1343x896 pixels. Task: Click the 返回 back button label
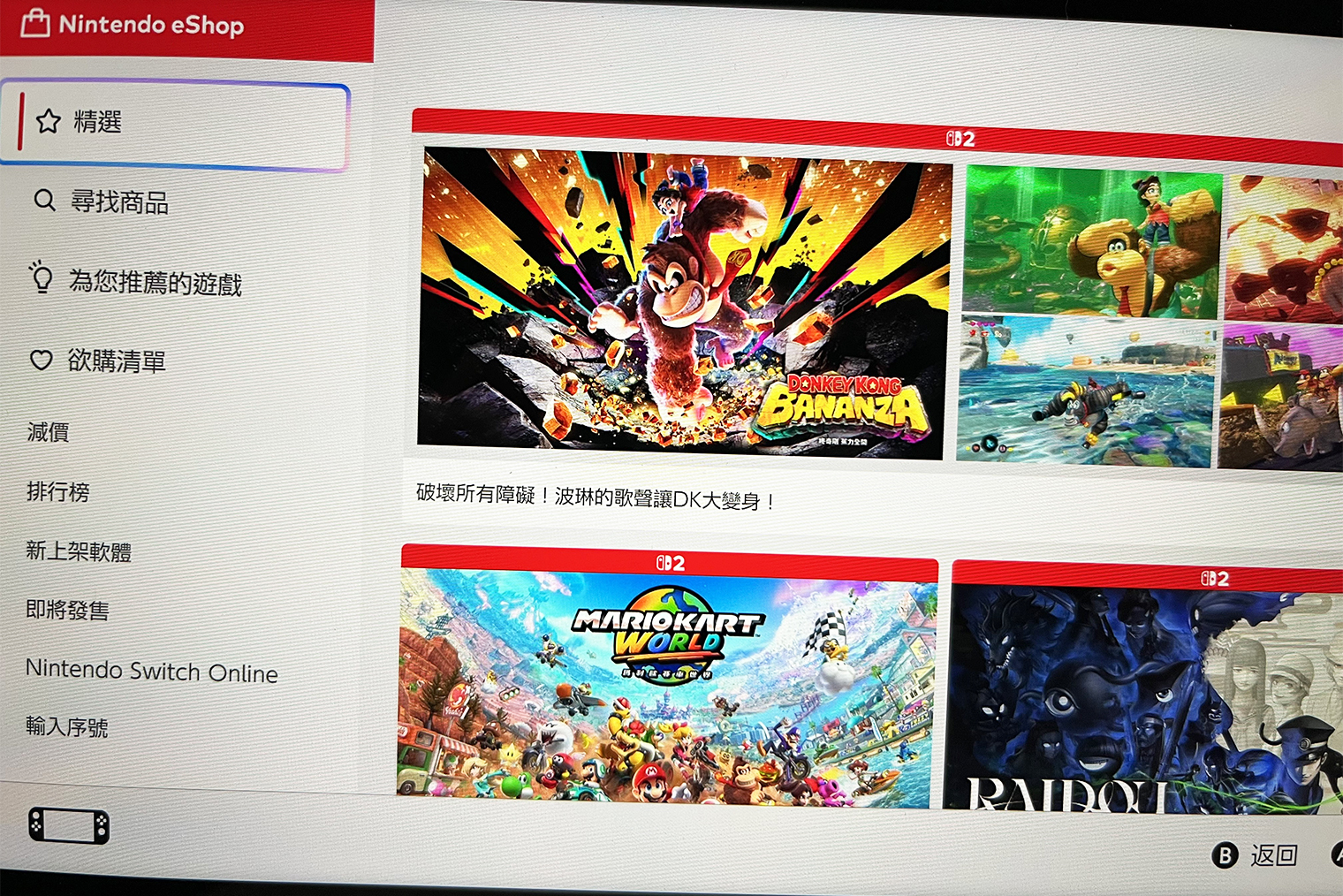[1273, 855]
